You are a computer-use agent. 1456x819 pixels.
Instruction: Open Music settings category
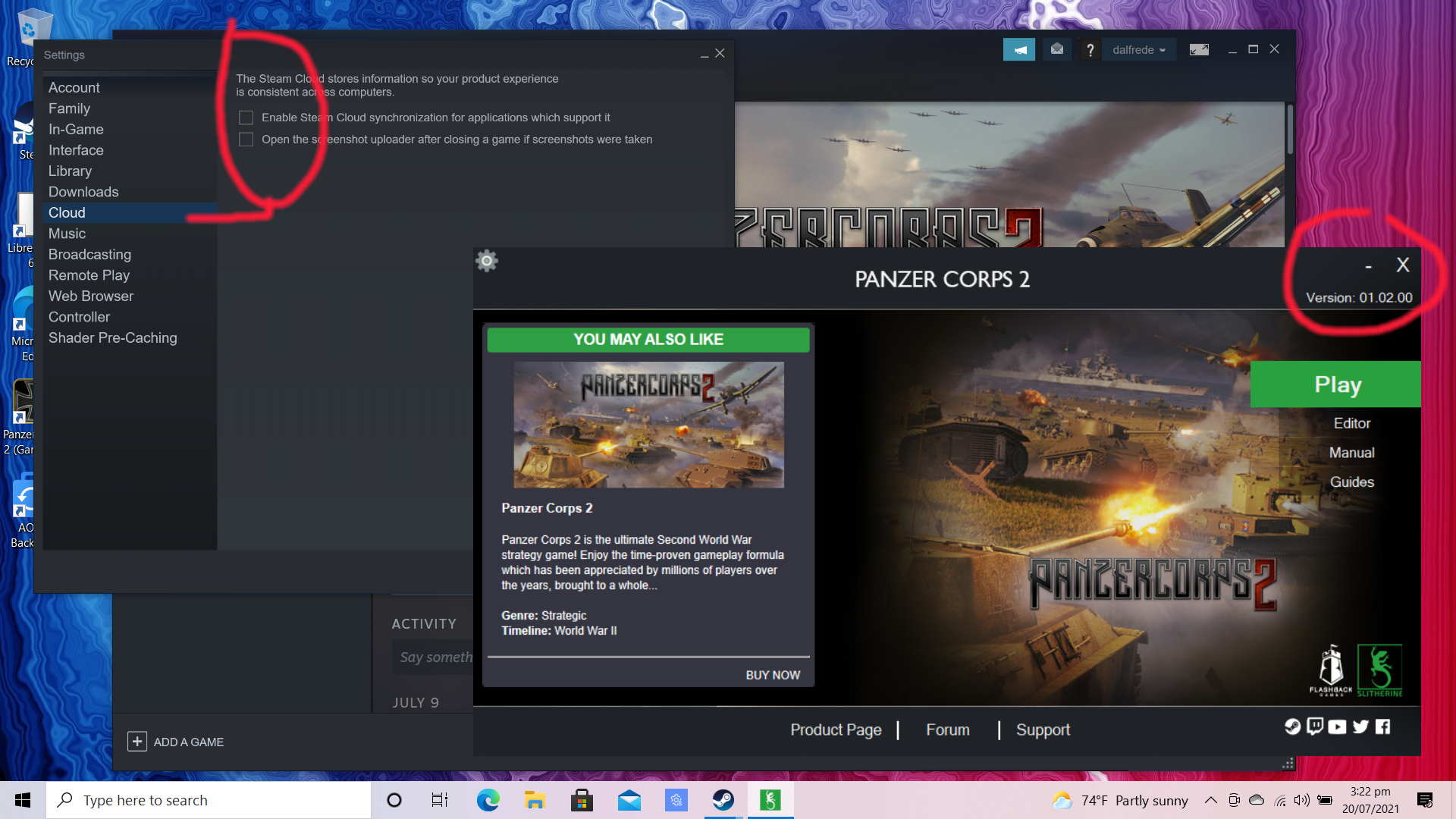click(x=67, y=234)
